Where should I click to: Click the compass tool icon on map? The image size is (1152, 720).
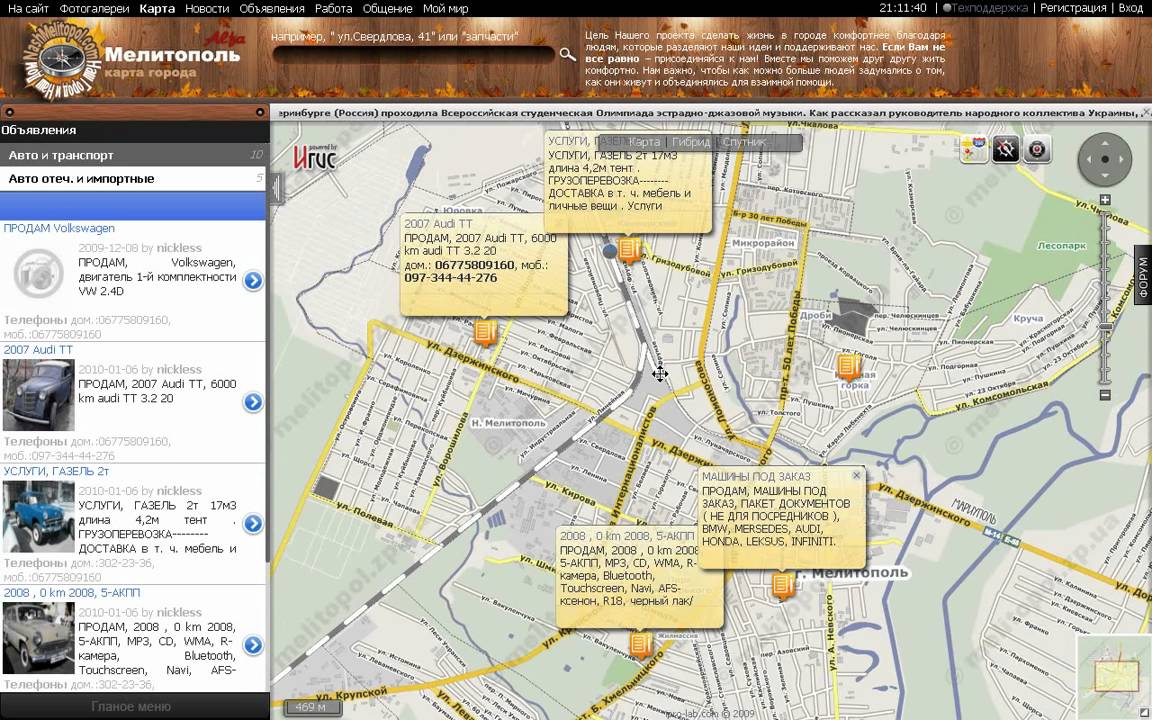[x=1006, y=149]
